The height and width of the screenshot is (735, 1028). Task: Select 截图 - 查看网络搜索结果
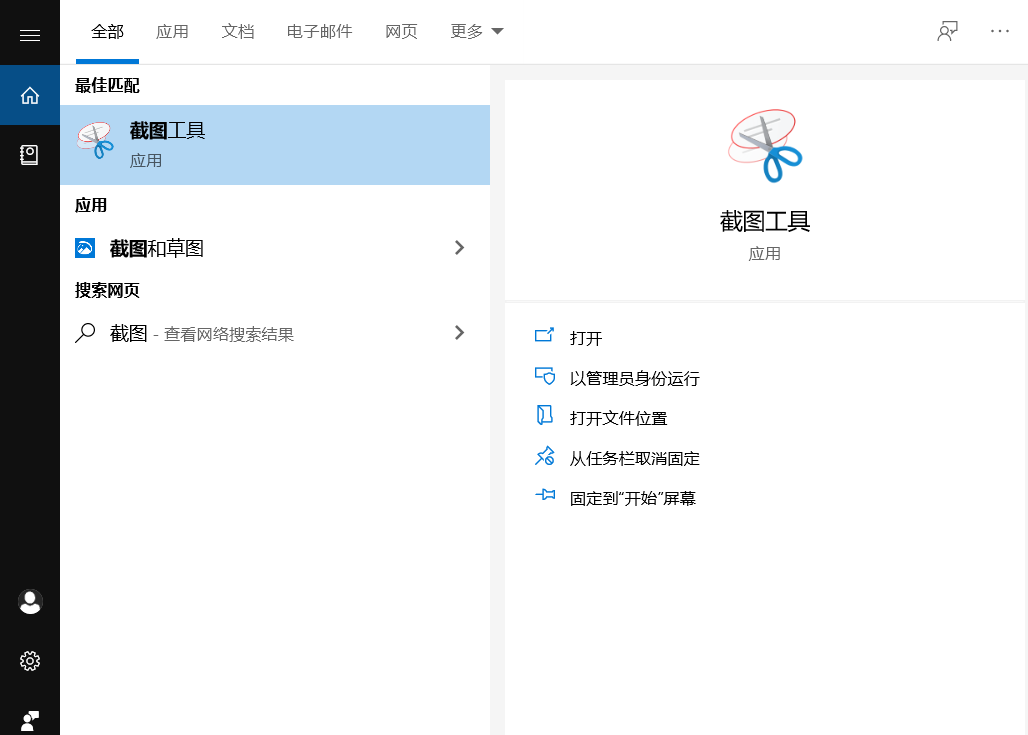click(275, 333)
